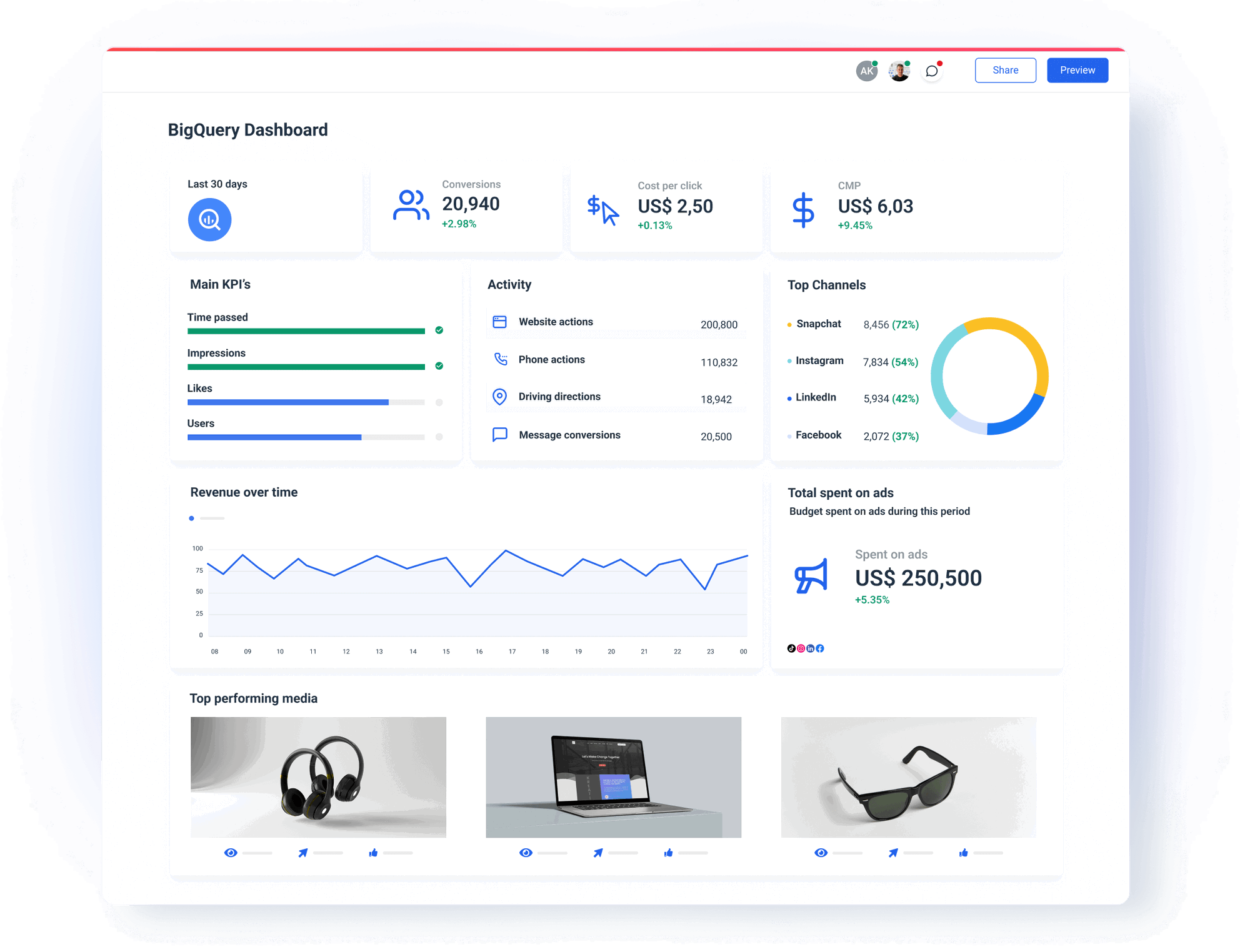Select the LinkedIn channel row label
This screenshot has height=952, width=1240.
(816, 397)
